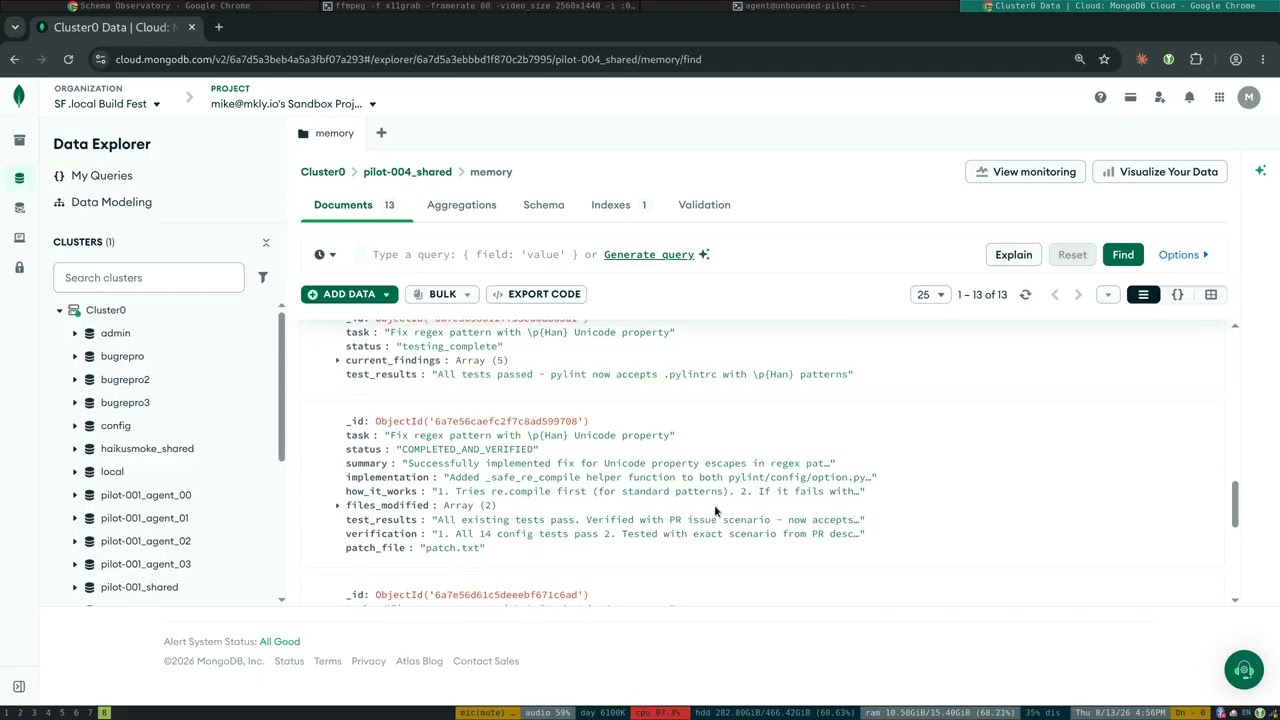Switch to JSON view of documents
Screen dimensions: 1280x720
(1177, 295)
